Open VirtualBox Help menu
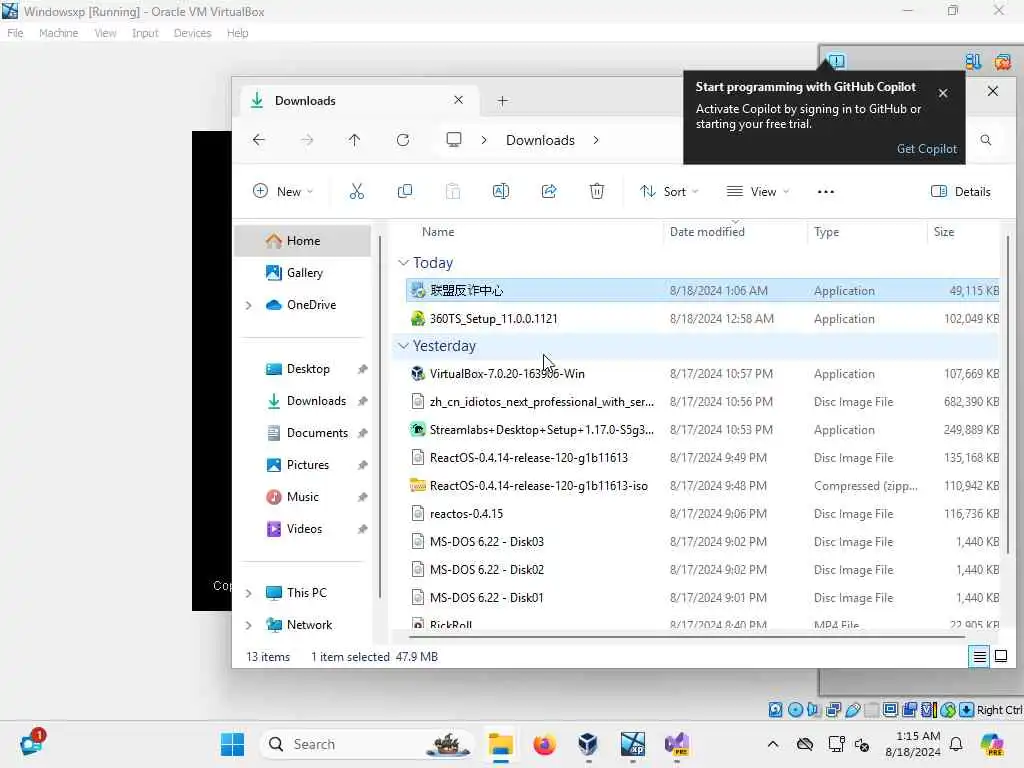1024x768 pixels. [x=237, y=33]
